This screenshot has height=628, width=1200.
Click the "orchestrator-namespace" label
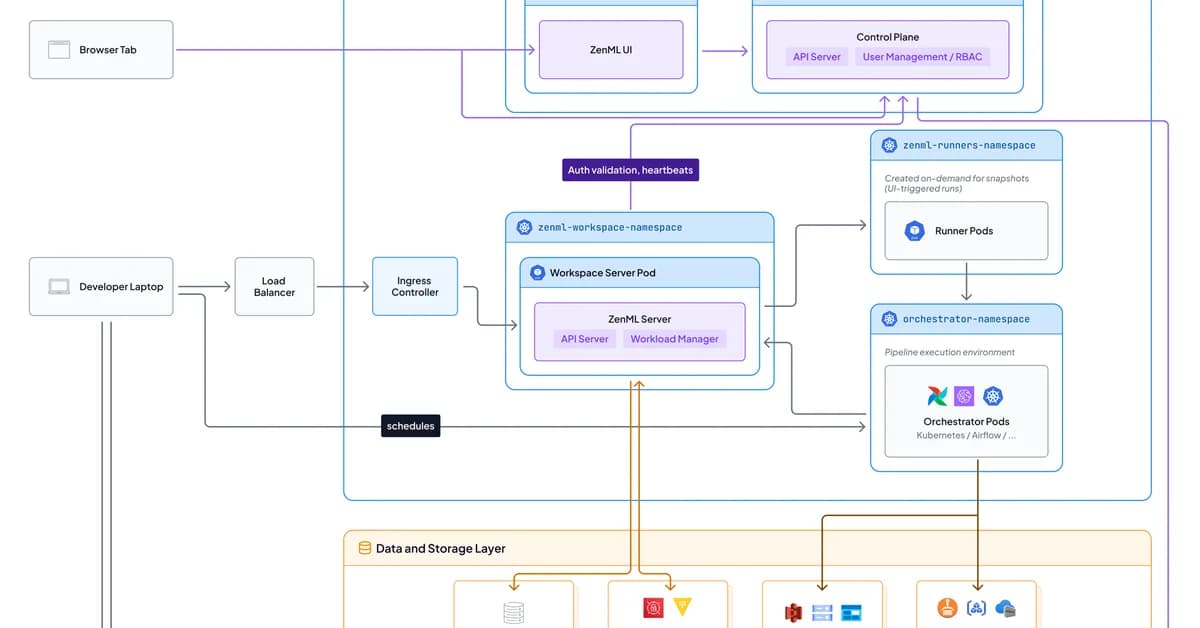tap(966, 319)
